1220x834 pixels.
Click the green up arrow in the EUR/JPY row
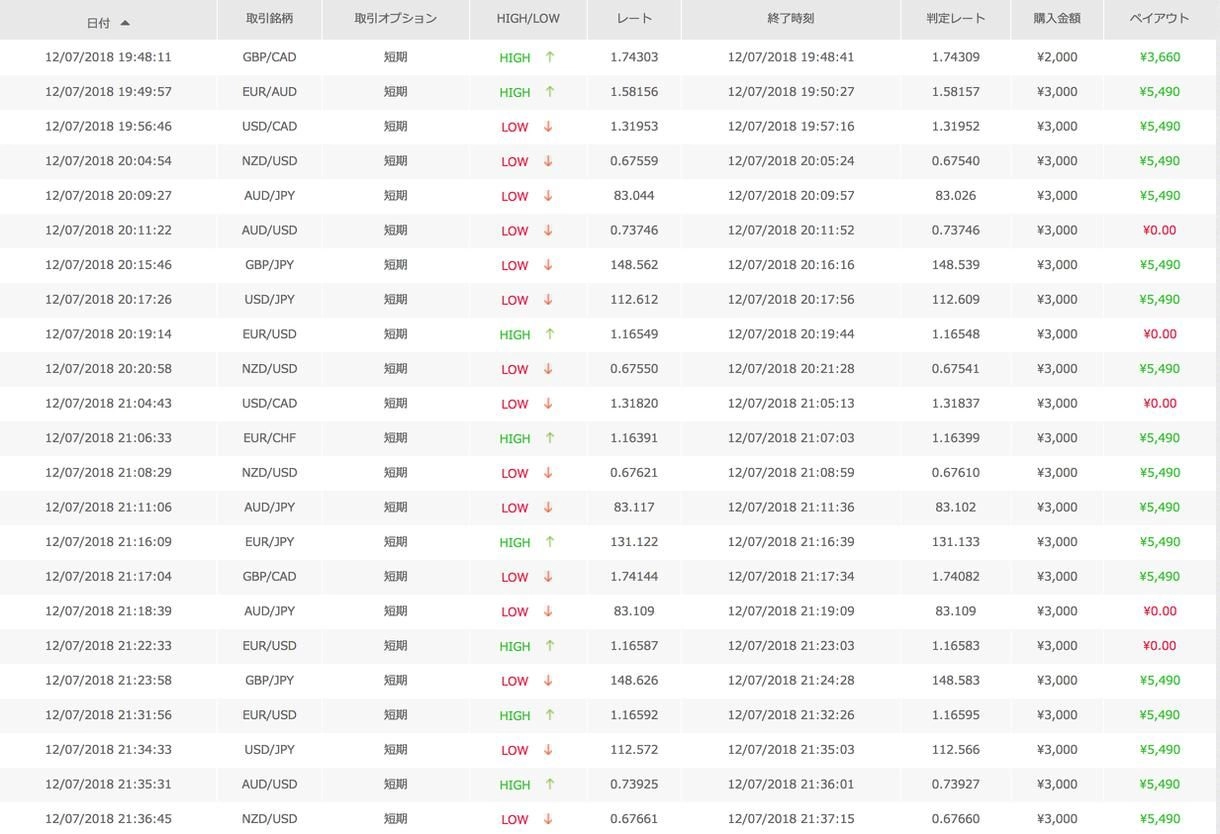coord(549,542)
